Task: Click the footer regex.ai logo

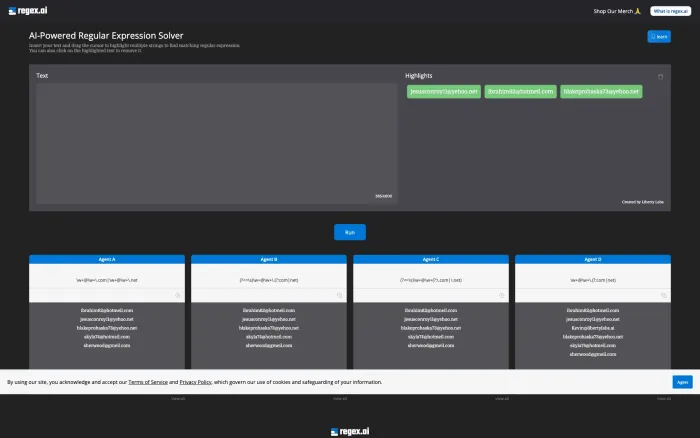Action: (350, 431)
